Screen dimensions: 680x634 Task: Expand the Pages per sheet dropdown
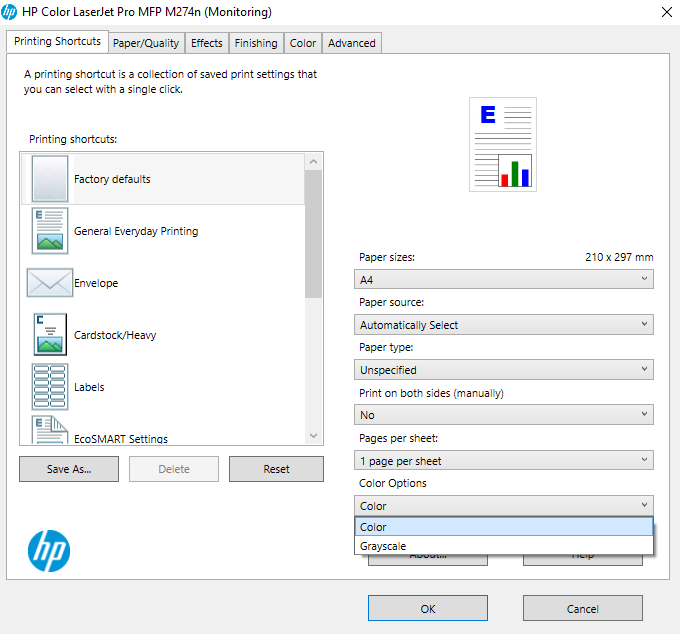(504, 461)
